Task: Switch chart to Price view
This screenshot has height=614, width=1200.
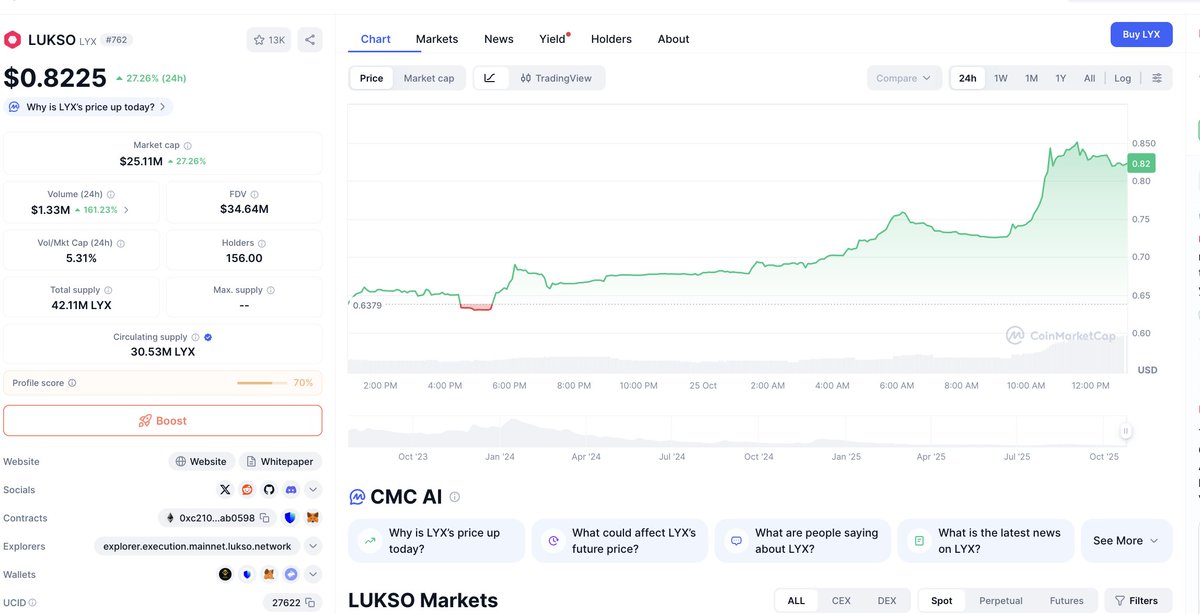Action: point(371,78)
